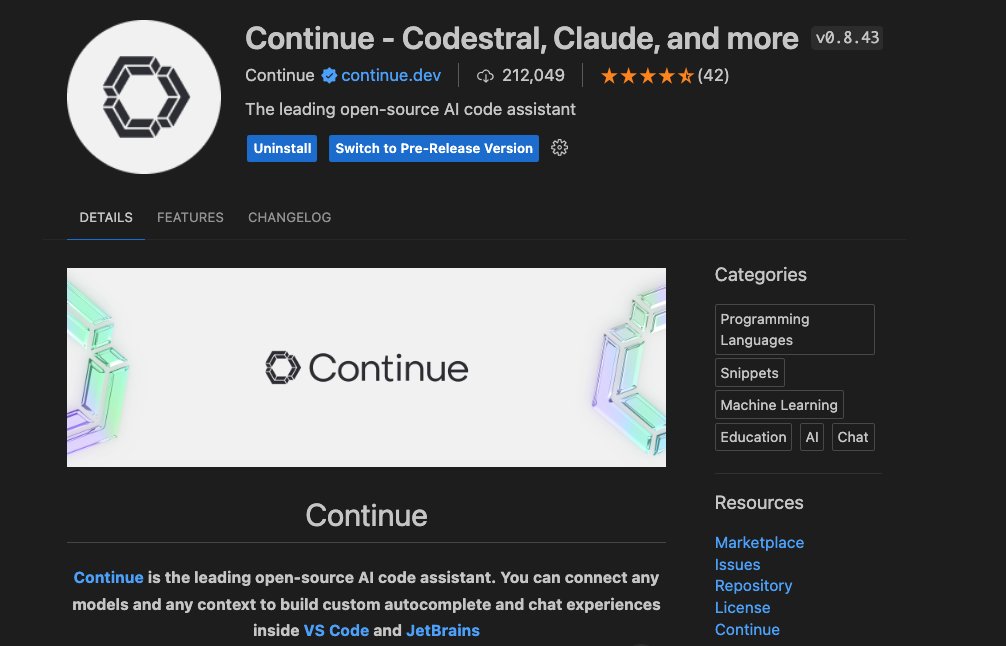Uninstall the Continue extension
This screenshot has width=1006, height=646.
click(x=282, y=148)
